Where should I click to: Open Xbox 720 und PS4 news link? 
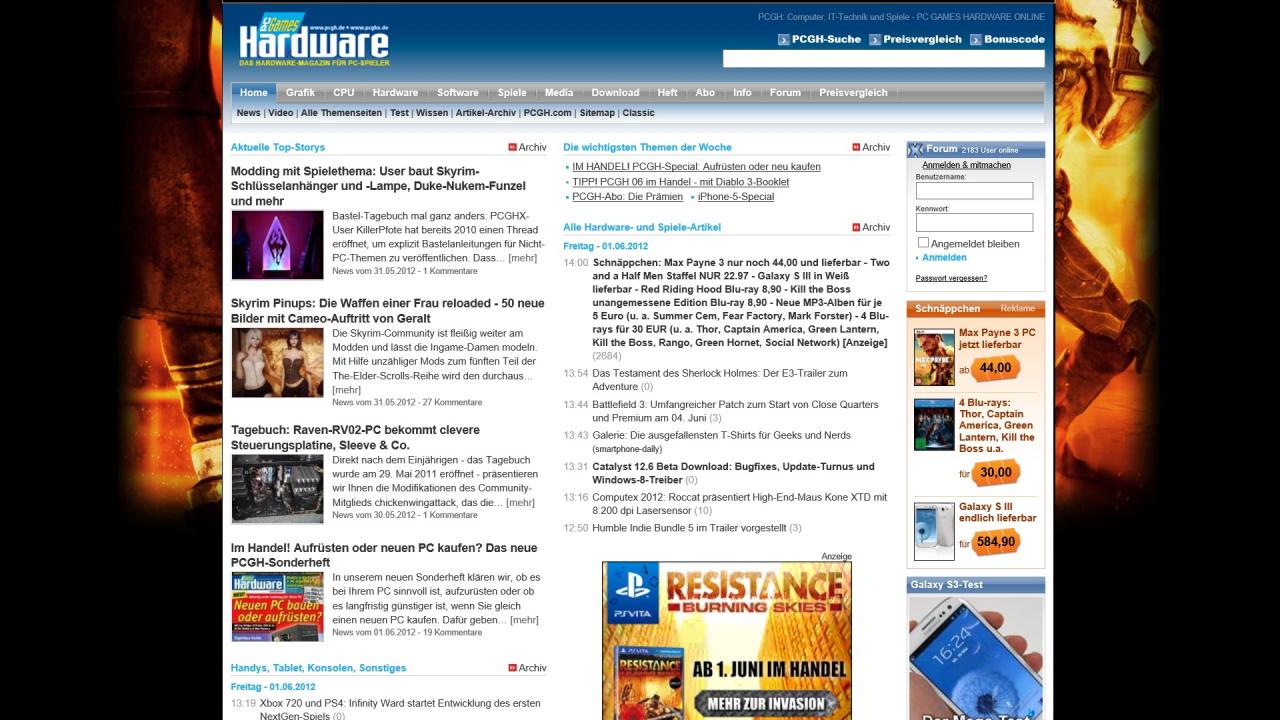click(400, 709)
